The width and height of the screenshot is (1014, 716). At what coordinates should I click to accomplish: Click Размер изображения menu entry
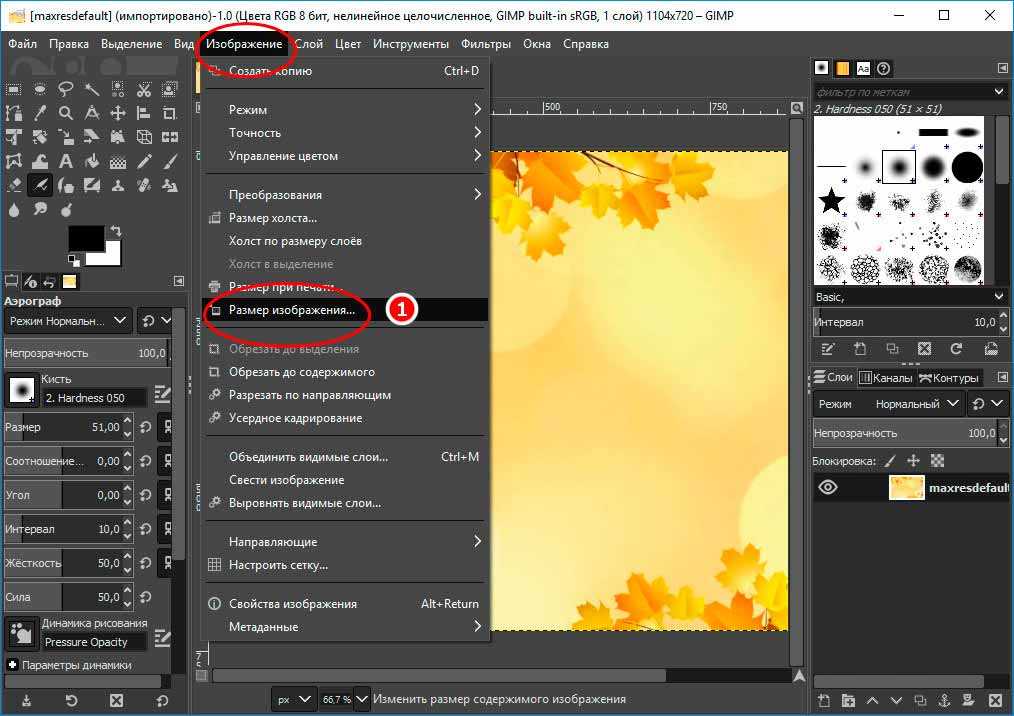click(291, 310)
